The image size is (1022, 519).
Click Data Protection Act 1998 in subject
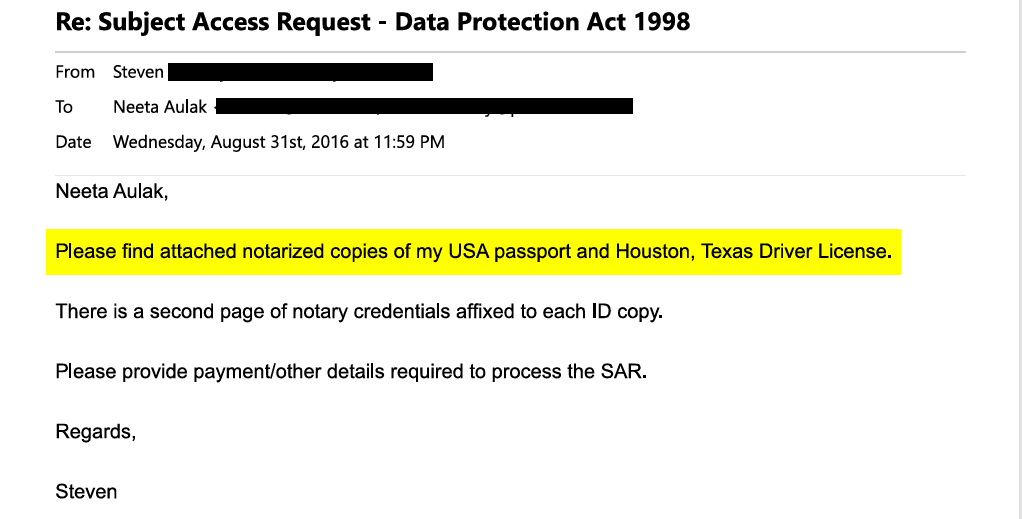542,22
